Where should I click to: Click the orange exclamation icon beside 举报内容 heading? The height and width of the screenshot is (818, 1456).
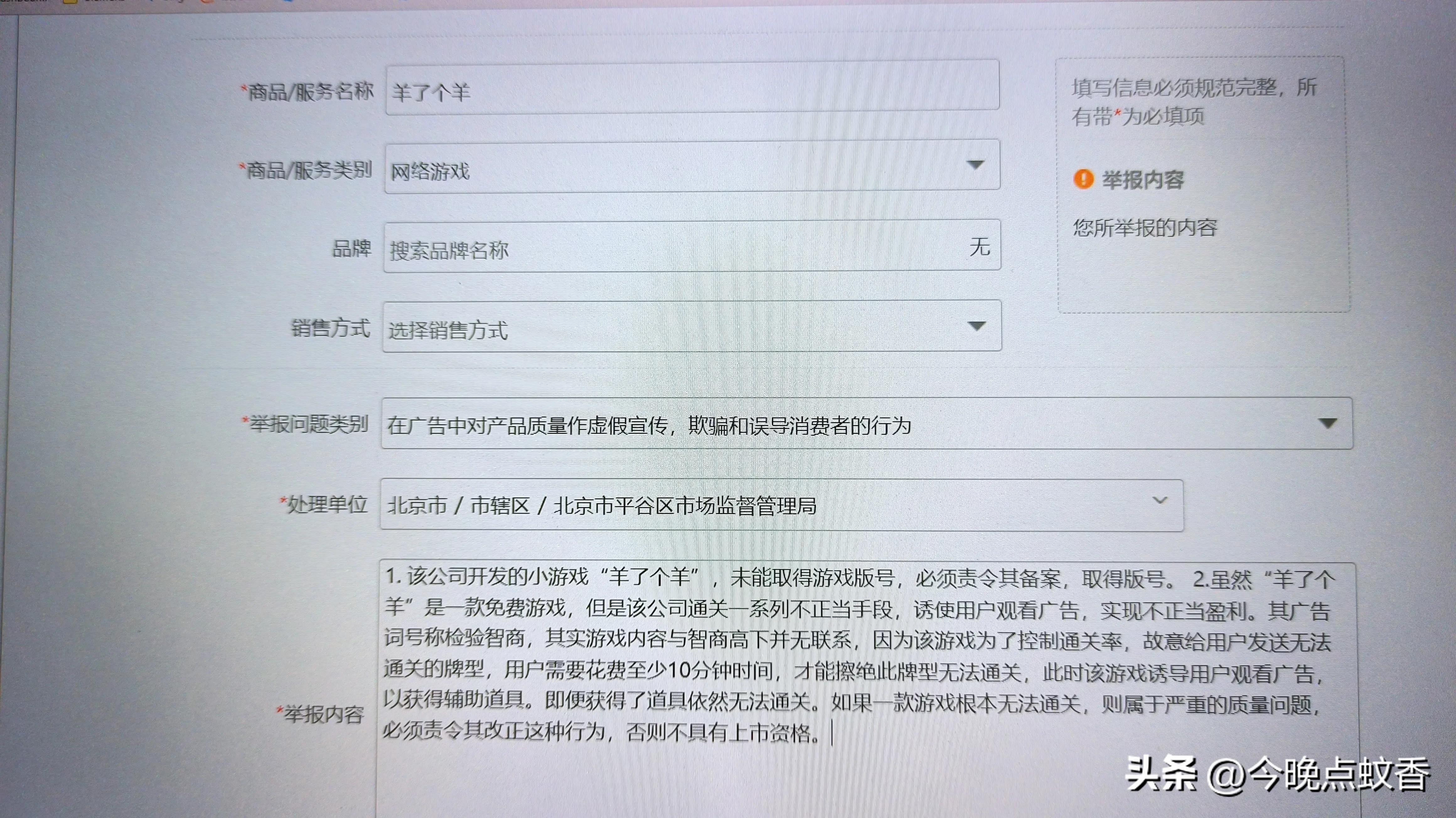coord(1084,179)
